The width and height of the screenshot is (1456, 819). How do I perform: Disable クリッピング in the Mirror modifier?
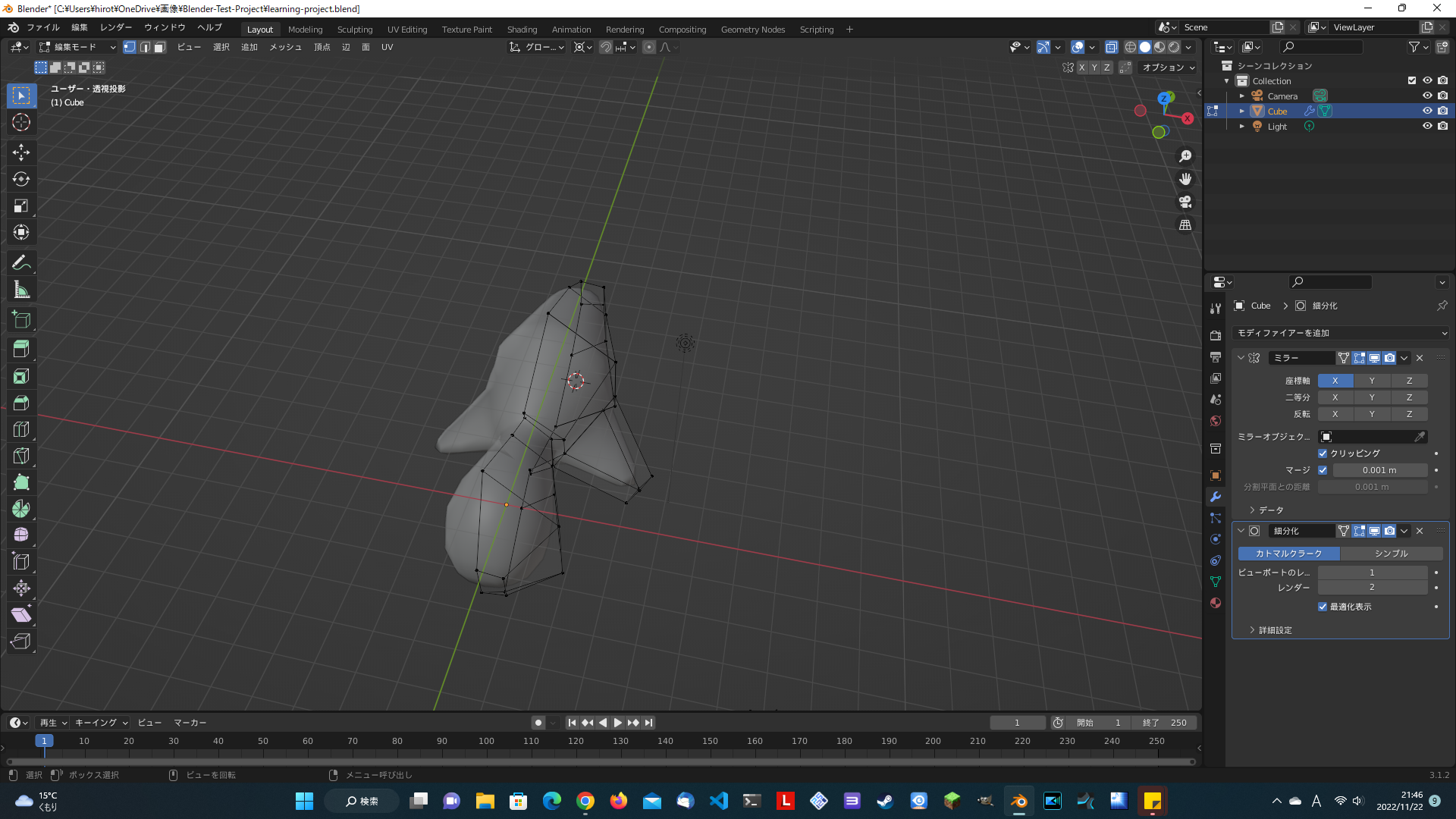[x=1323, y=453]
